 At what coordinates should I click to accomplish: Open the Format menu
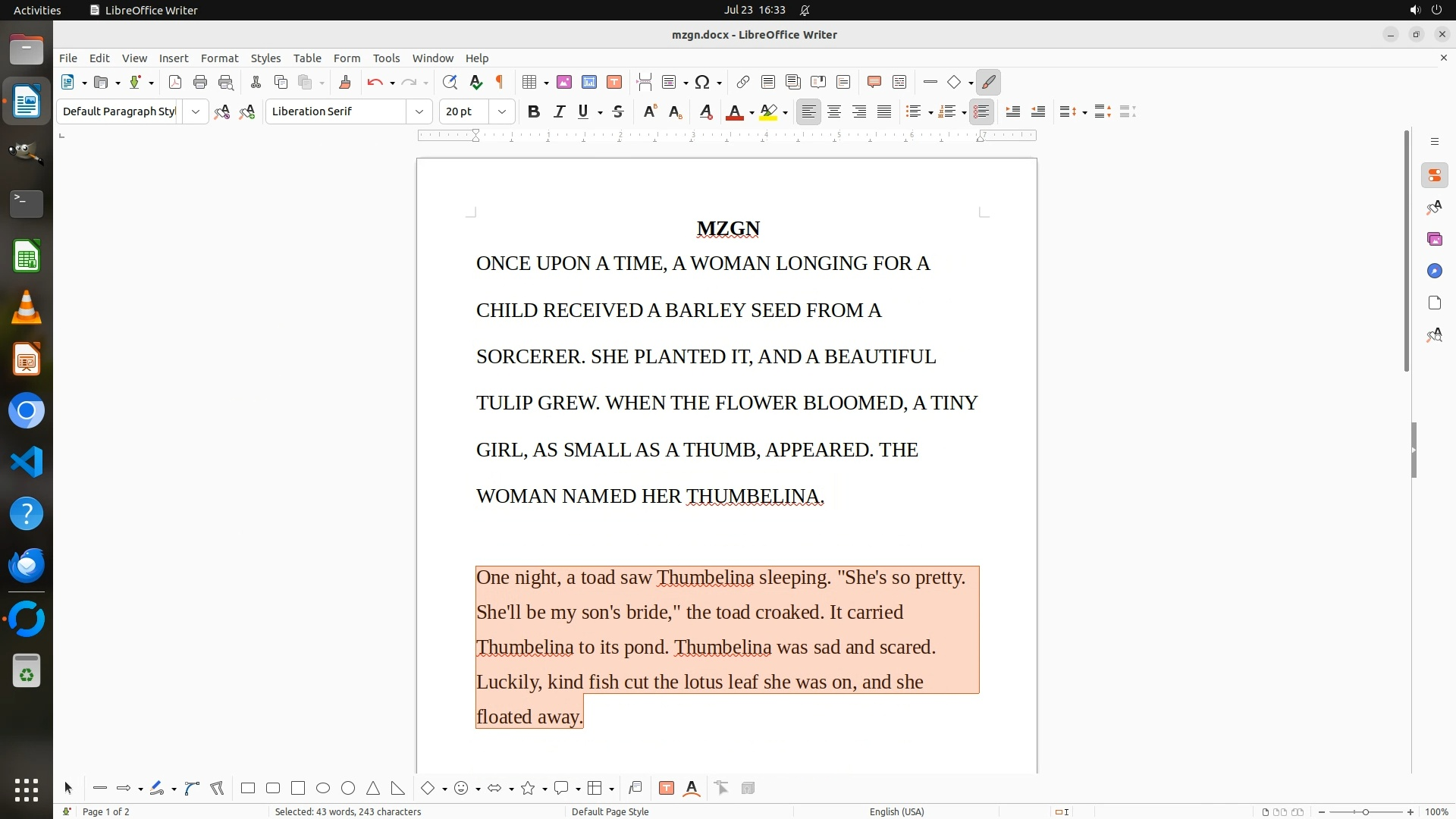click(x=219, y=58)
